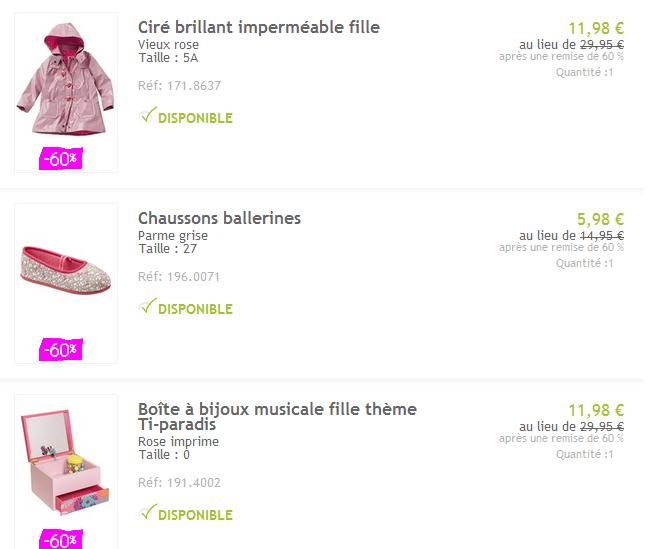
Task: Click the pink raincoat product thumbnail
Action: point(65,85)
